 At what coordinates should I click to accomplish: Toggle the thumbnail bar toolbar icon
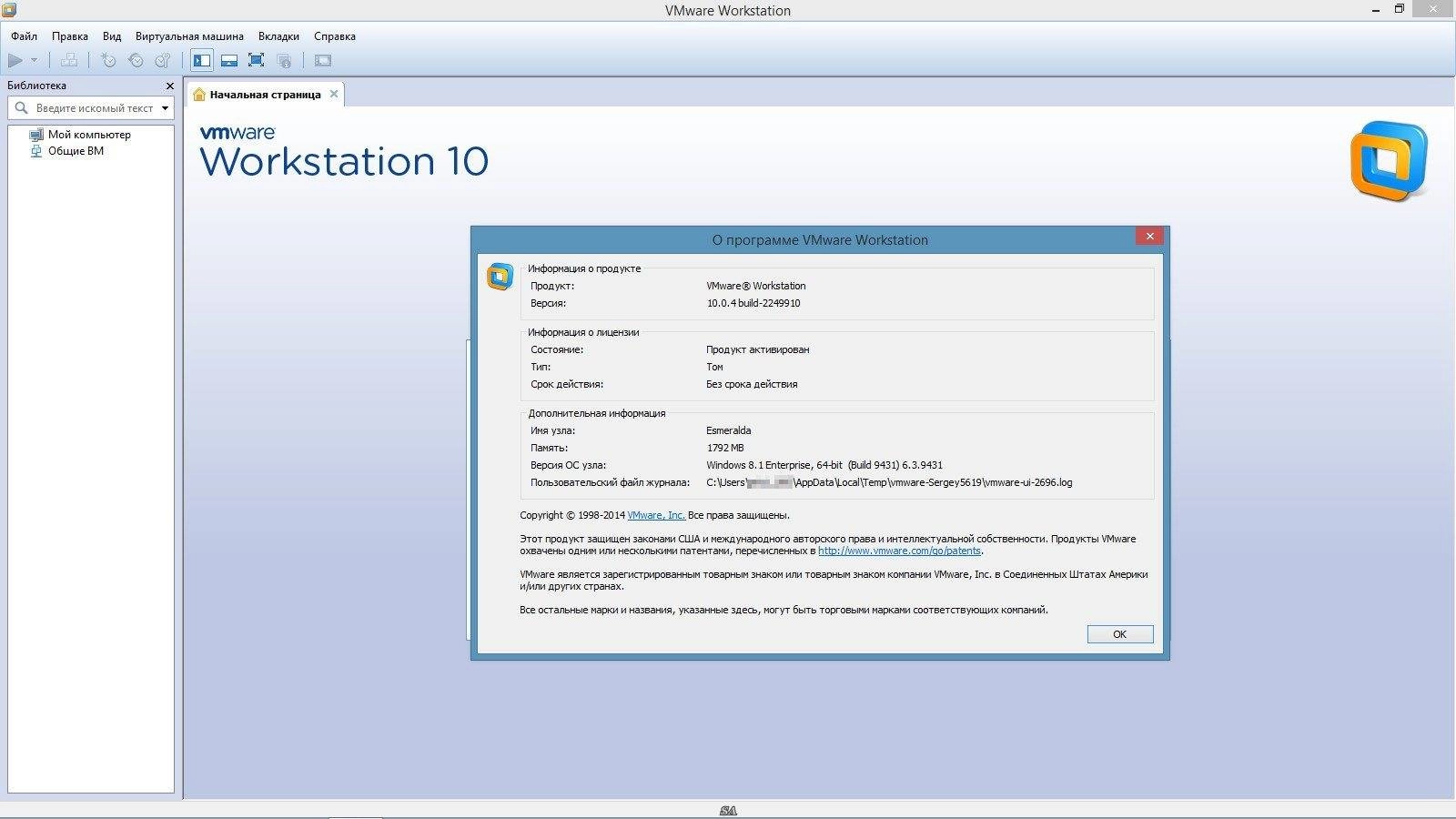click(229, 60)
